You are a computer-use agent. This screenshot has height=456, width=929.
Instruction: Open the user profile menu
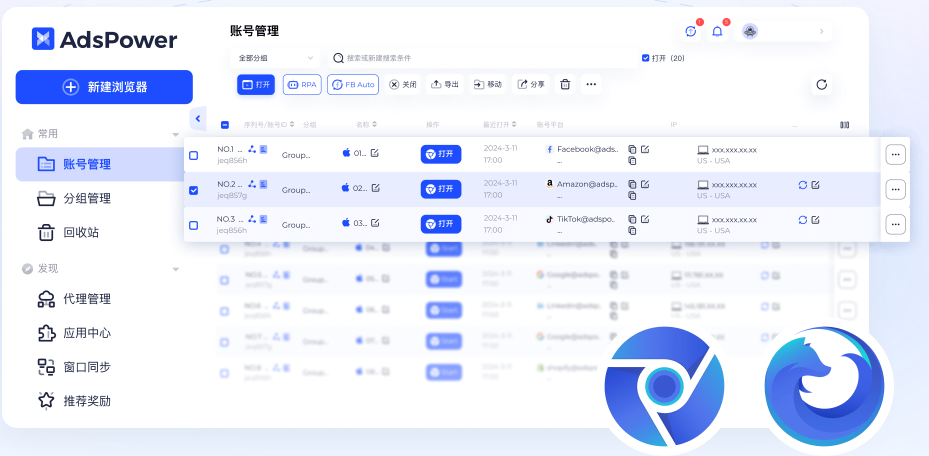(x=783, y=31)
